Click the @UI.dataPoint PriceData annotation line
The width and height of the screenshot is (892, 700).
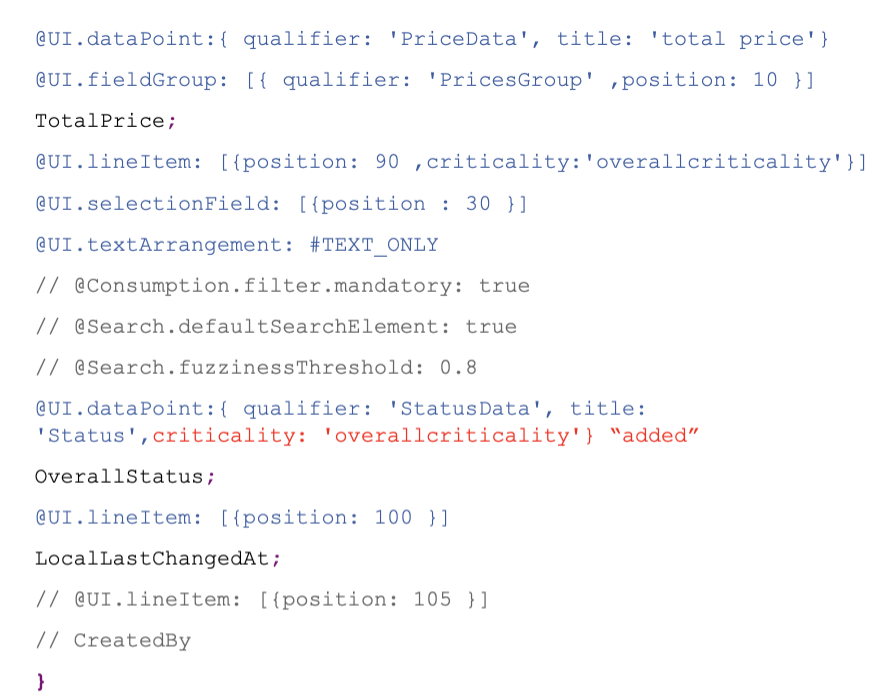coord(432,39)
